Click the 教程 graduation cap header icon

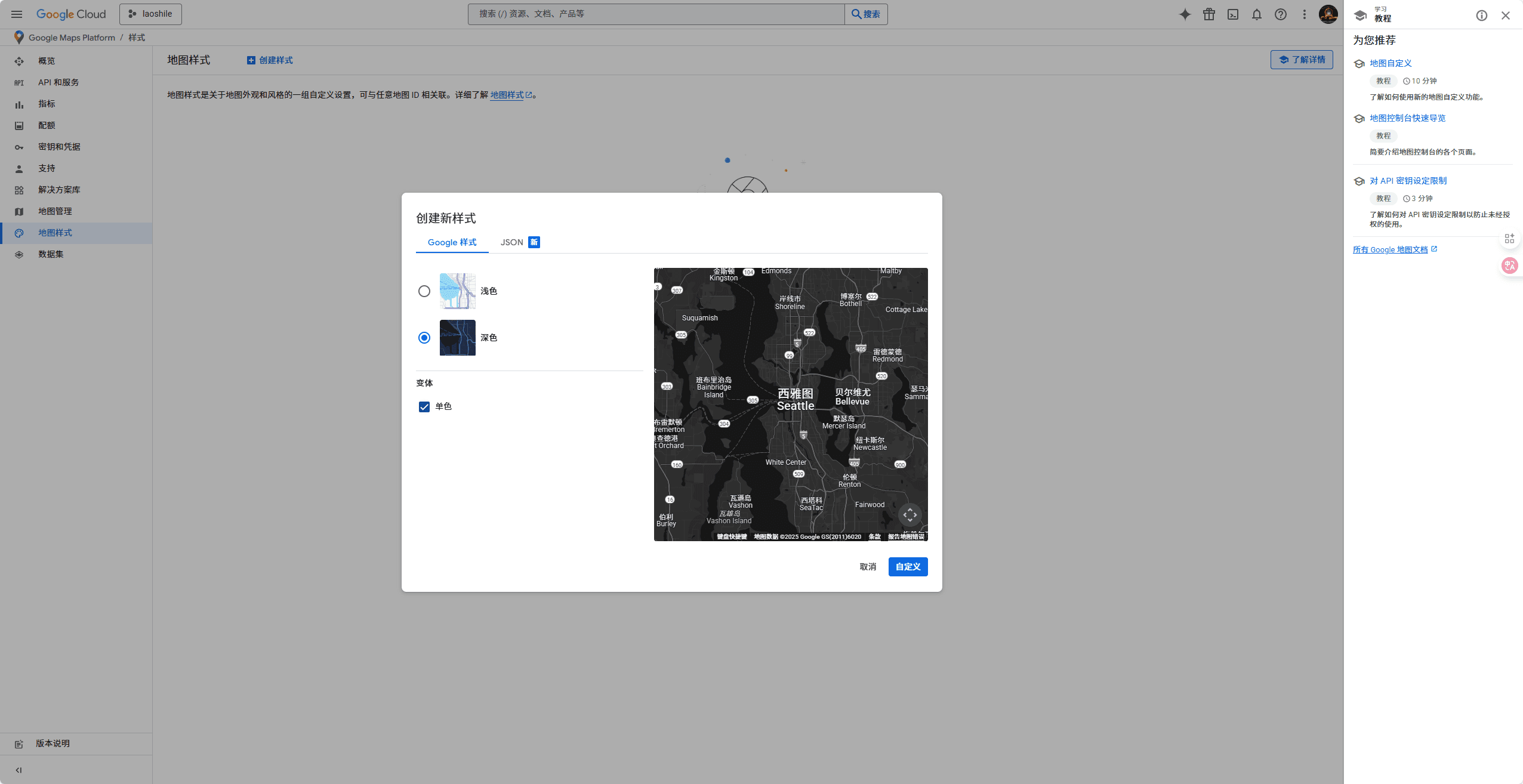(1360, 16)
